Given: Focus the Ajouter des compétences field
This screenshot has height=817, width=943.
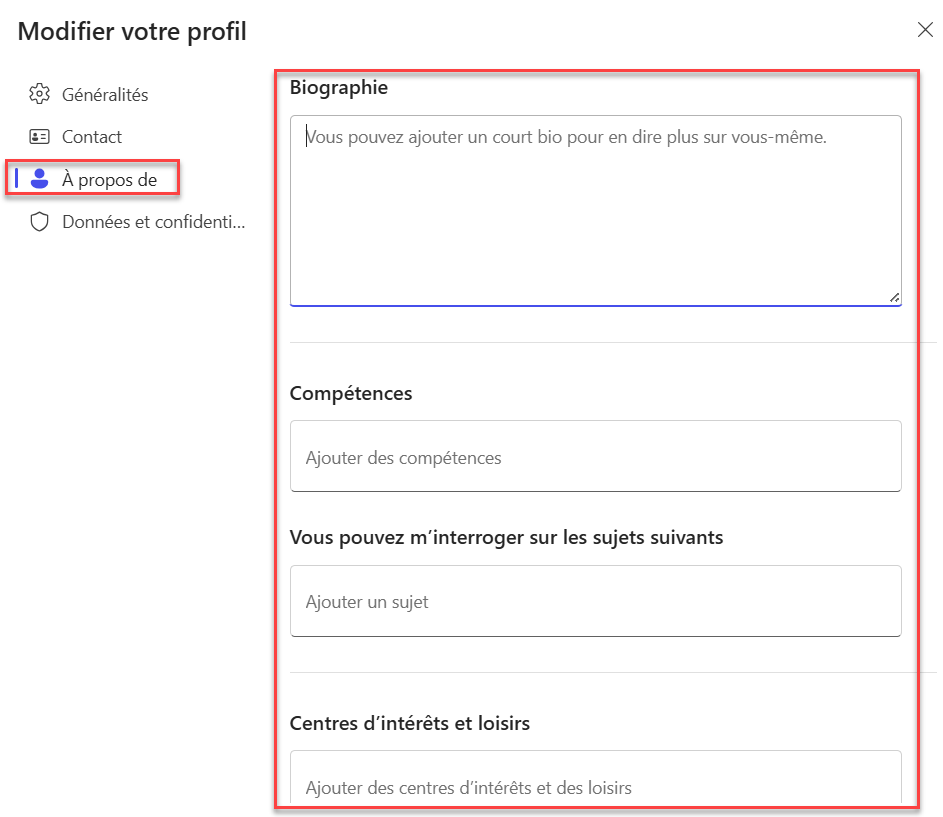Looking at the screenshot, I should [595, 457].
